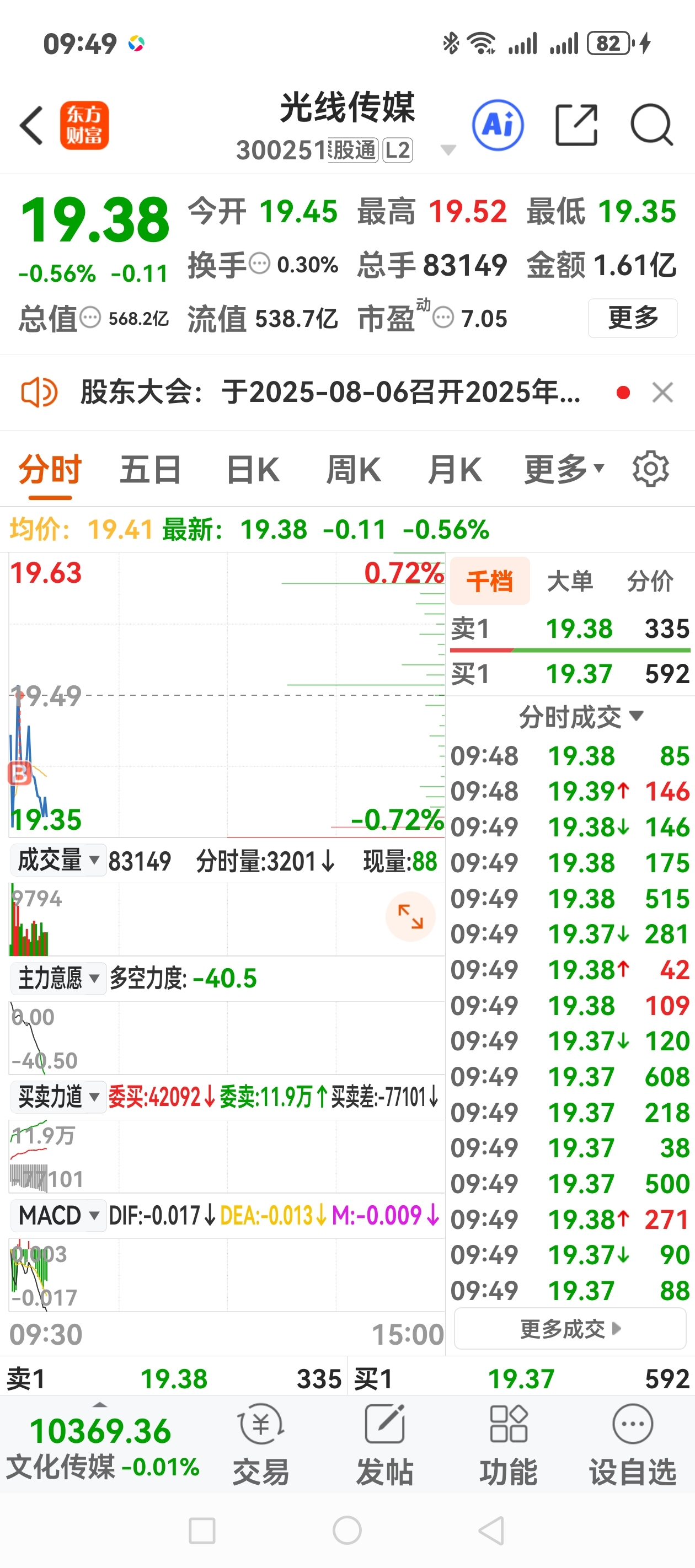Select the 分时 chart tab

coord(50,470)
